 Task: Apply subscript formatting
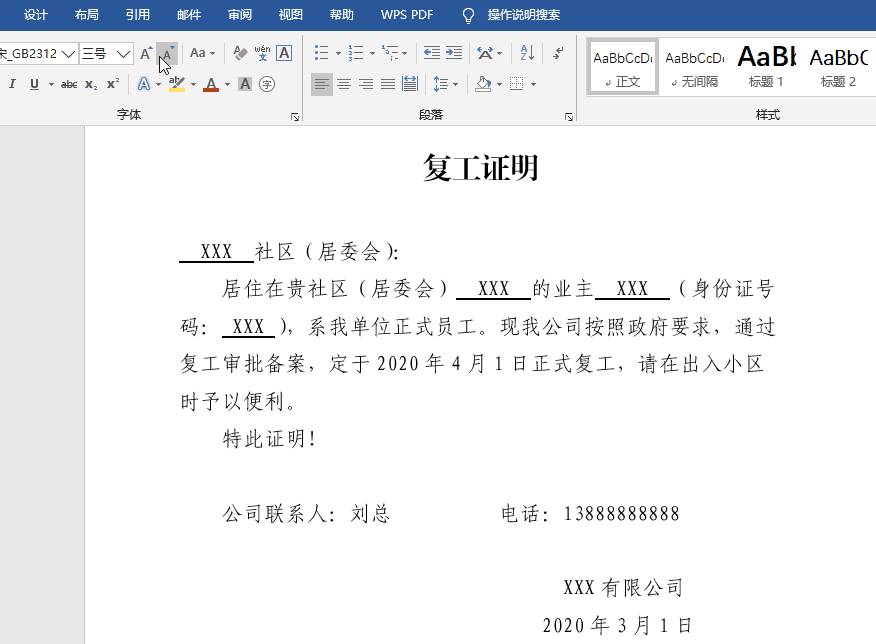coord(91,84)
